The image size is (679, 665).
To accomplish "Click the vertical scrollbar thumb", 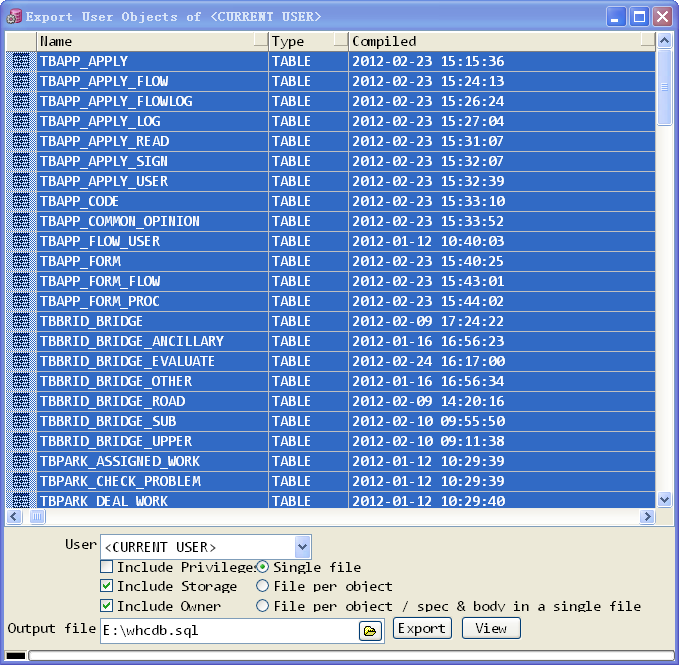I will click(x=664, y=87).
